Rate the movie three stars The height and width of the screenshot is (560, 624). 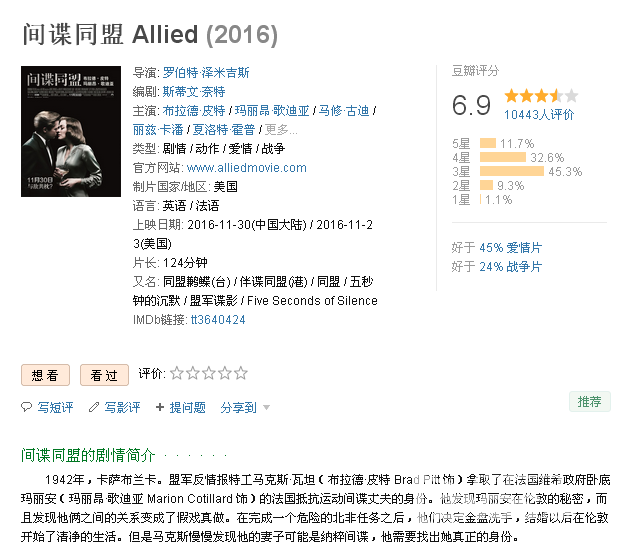209,373
